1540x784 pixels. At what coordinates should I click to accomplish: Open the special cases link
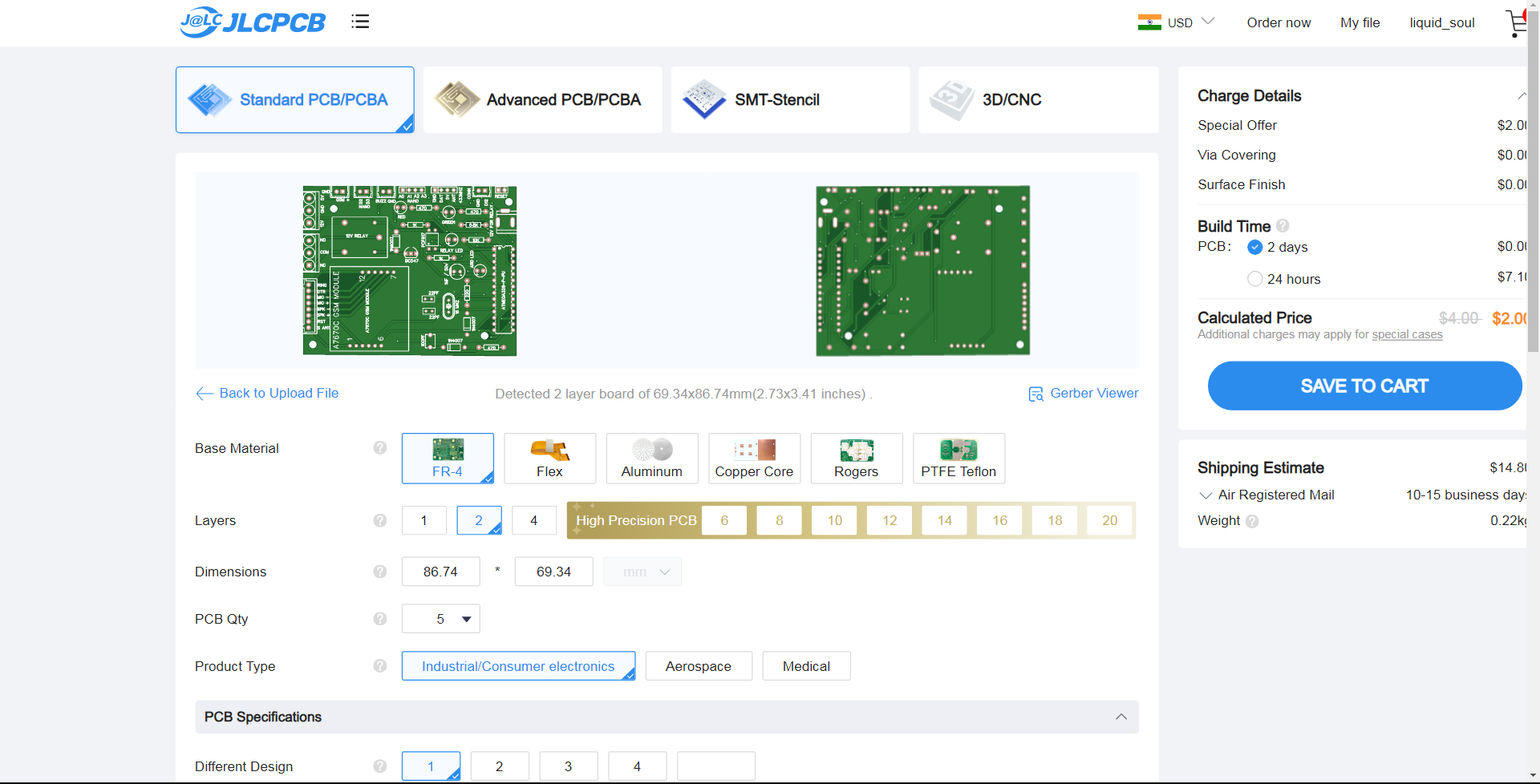pos(1407,334)
